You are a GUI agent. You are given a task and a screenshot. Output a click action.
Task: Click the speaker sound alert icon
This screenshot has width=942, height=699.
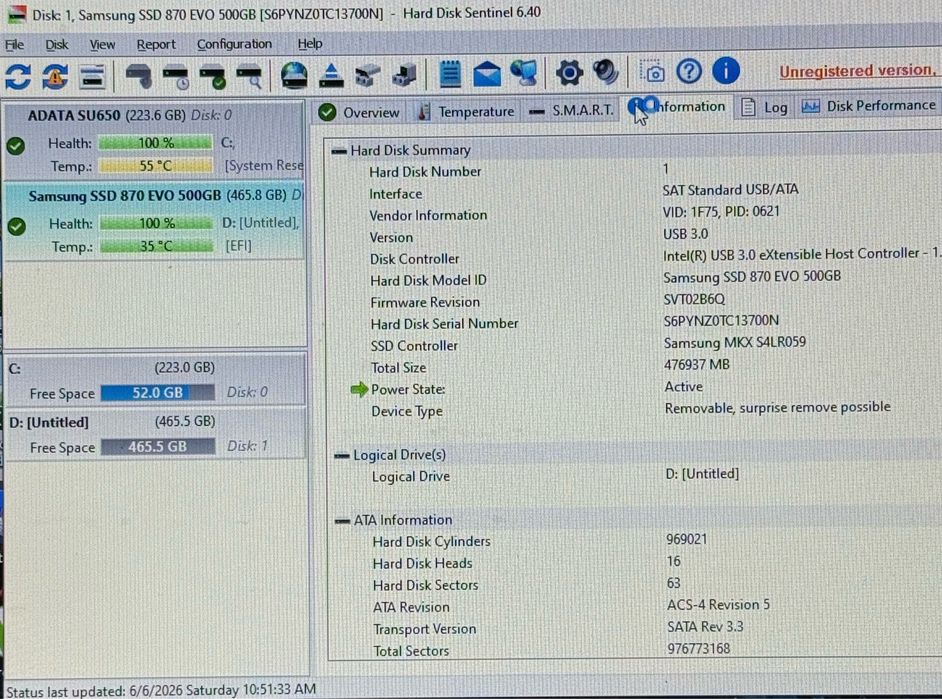point(606,72)
